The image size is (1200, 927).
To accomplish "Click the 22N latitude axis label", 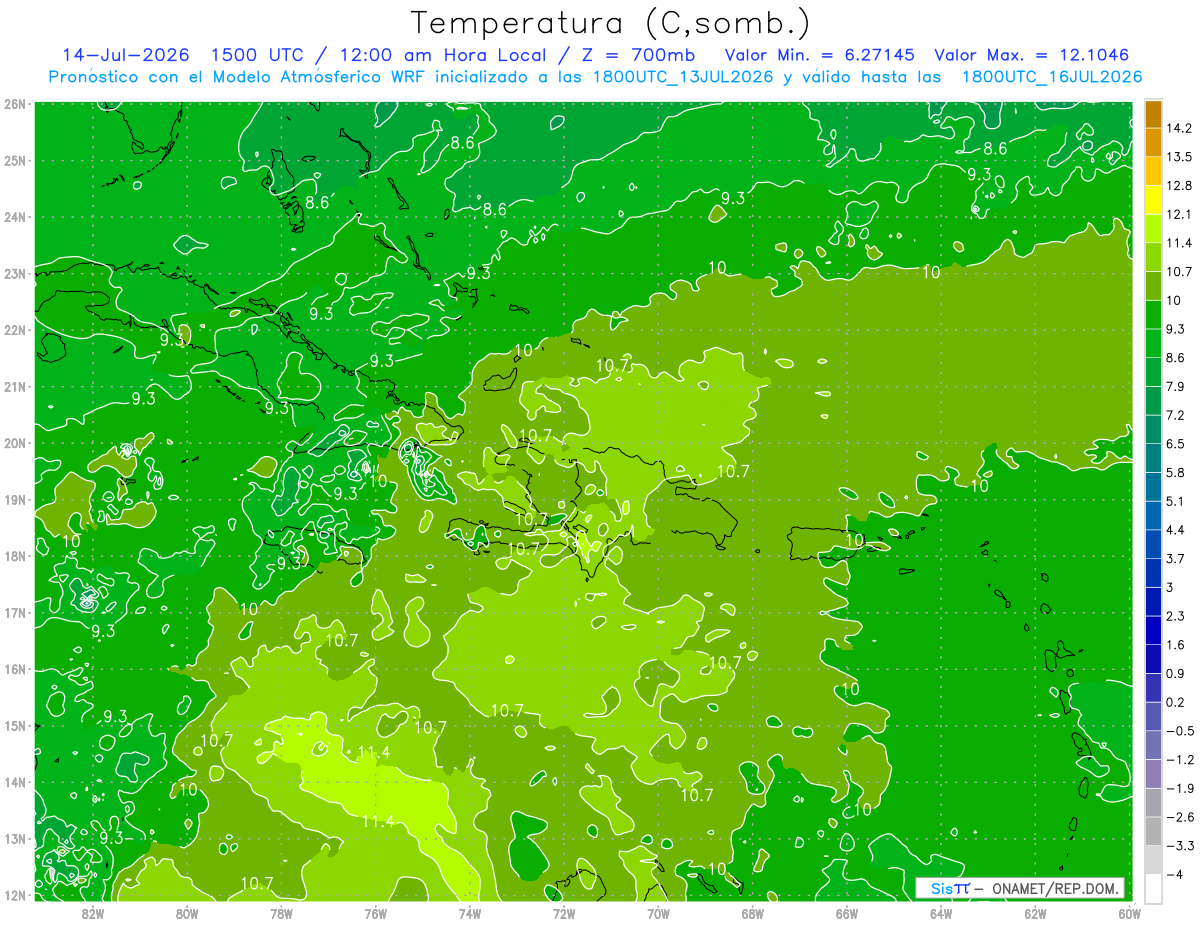I will pos(14,330).
